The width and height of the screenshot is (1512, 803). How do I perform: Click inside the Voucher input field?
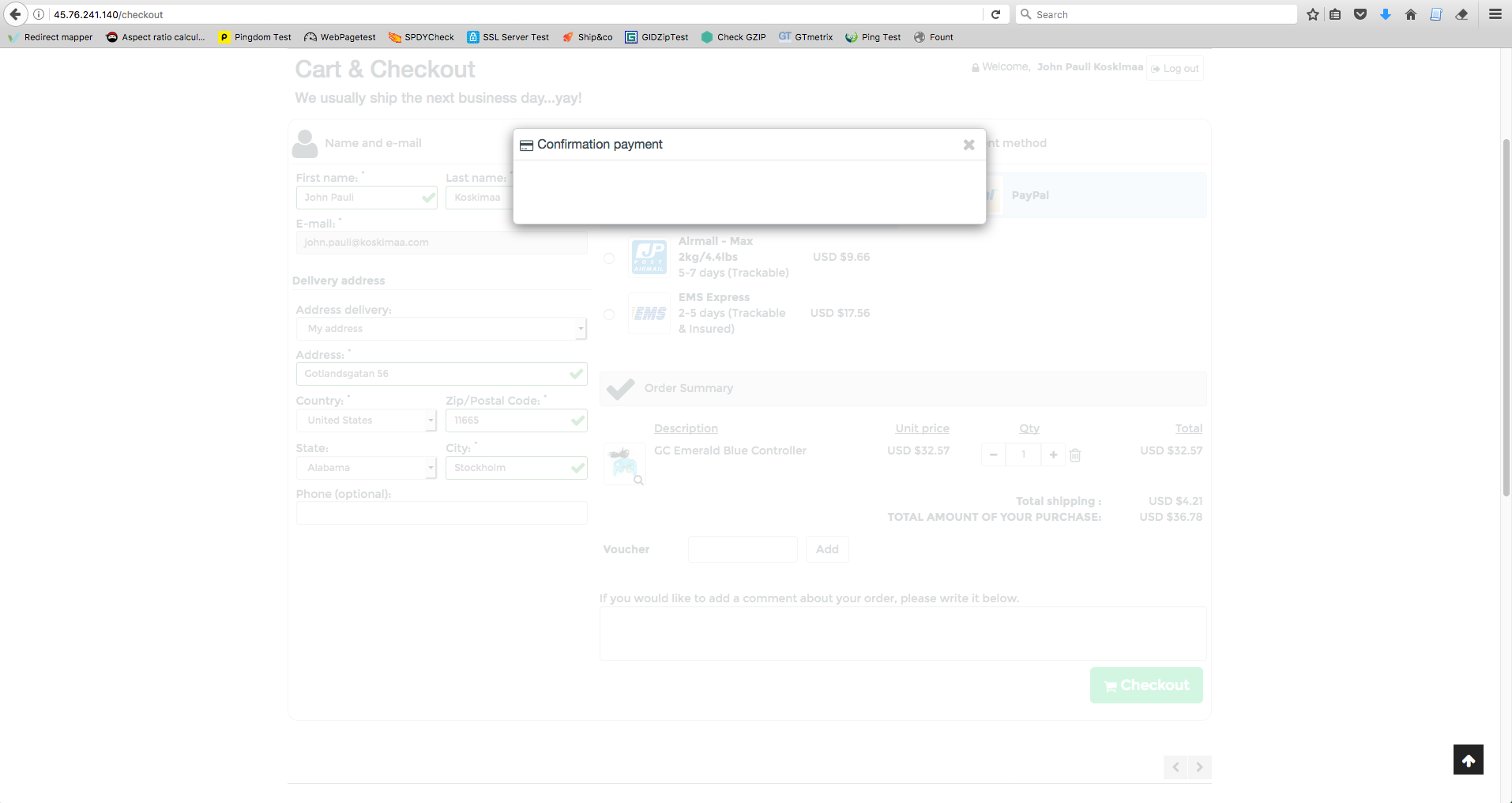click(742, 549)
